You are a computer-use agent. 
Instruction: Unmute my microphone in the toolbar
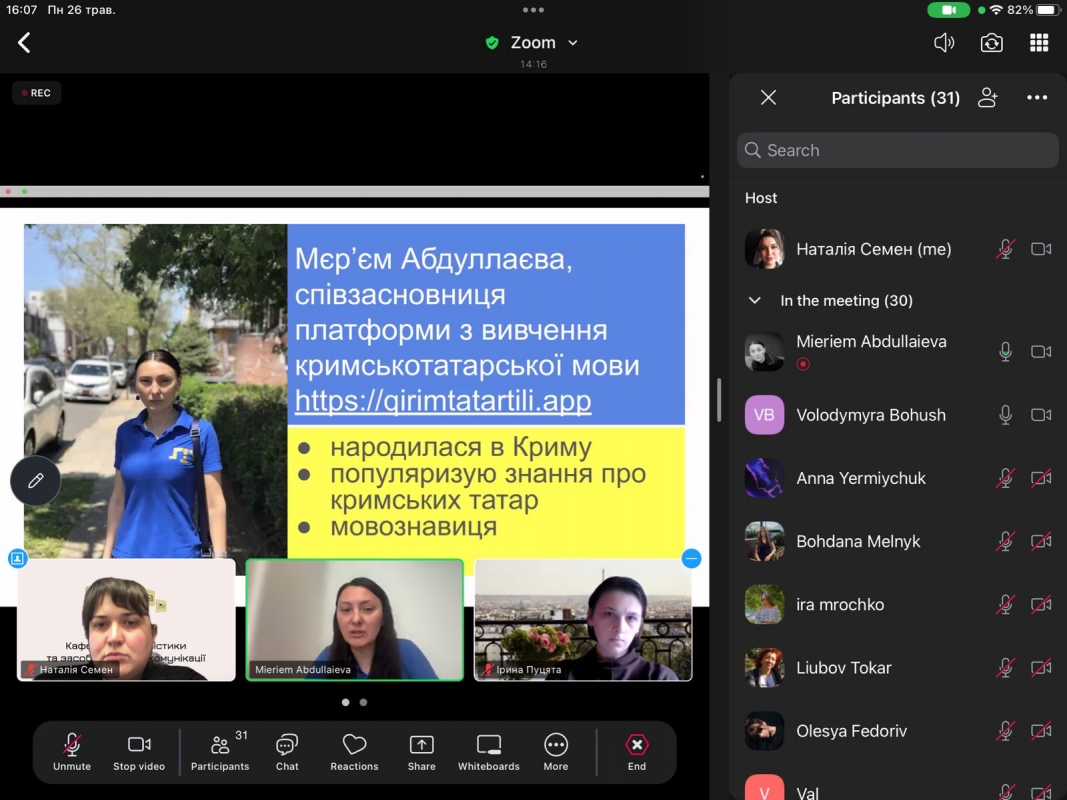[x=72, y=752]
